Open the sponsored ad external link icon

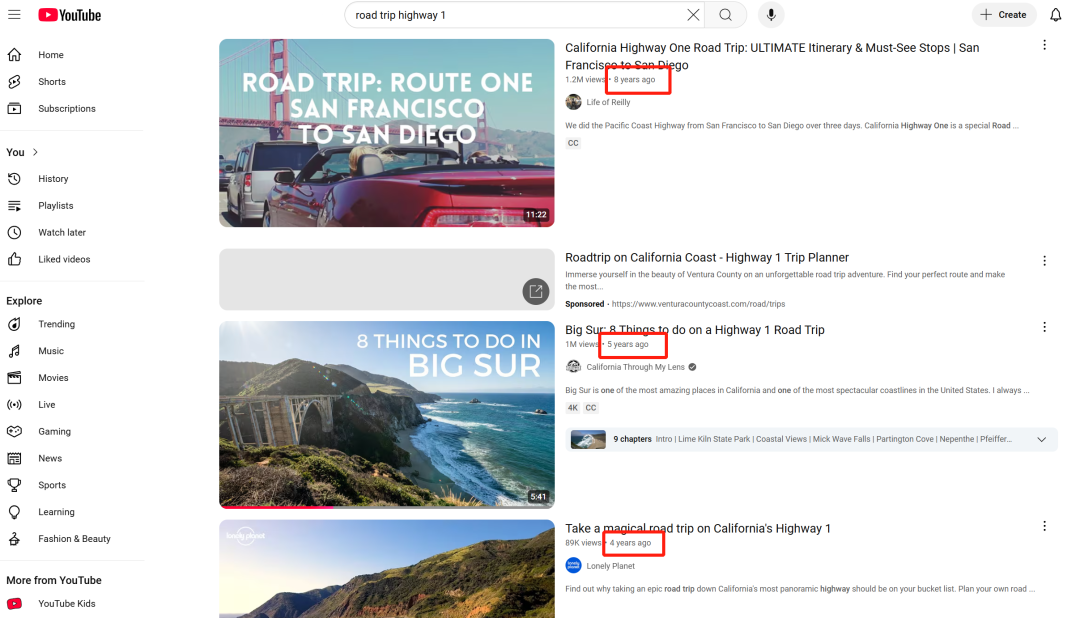[x=536, y=292]
